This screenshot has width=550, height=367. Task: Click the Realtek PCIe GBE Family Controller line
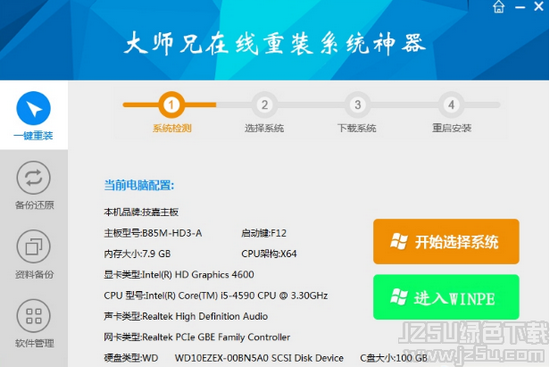[x=197, y=337]
